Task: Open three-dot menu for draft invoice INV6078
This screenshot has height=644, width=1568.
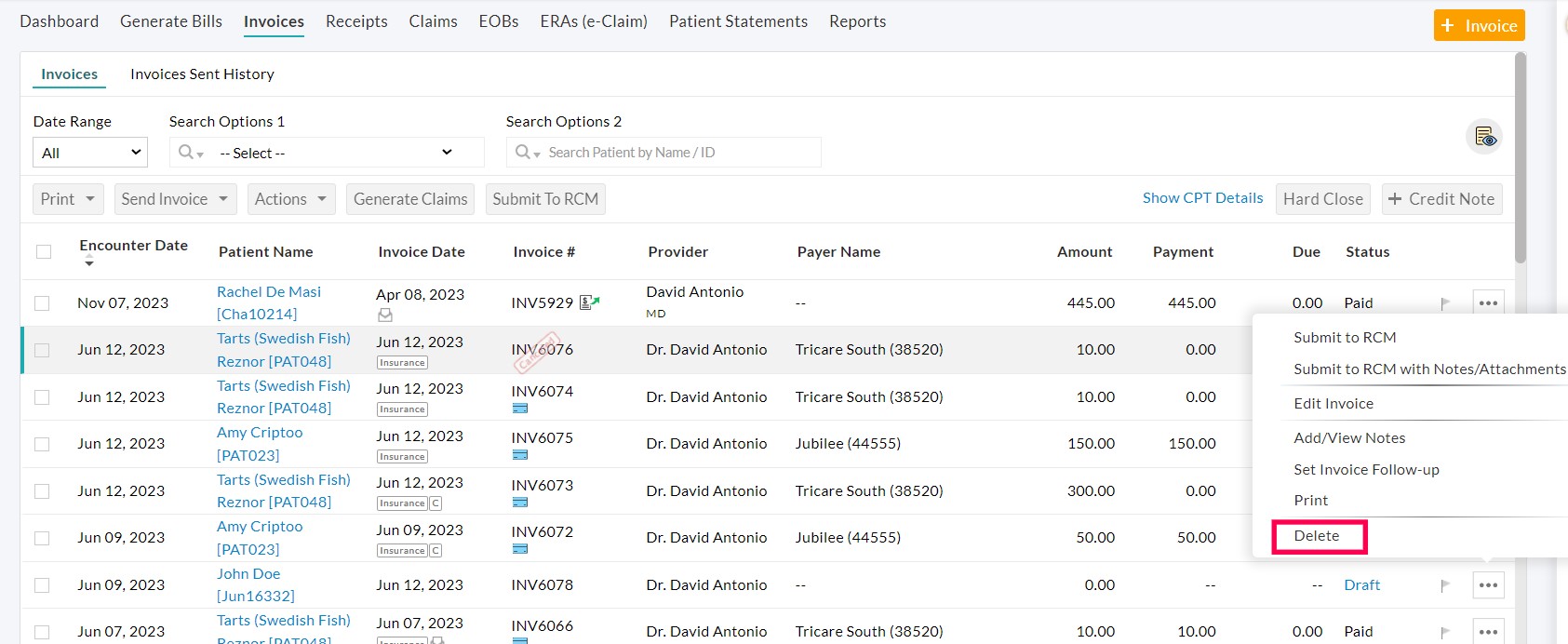Action: click(x=1488, y=585)
